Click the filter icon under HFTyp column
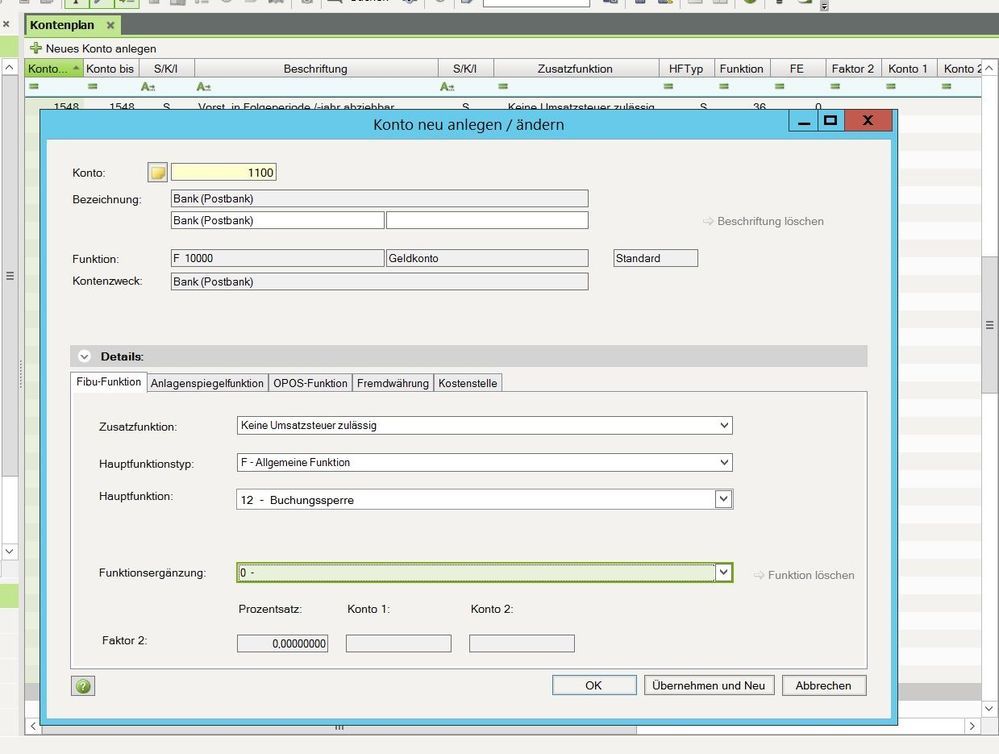The image size is (999, 754). (x=668, y=86)
